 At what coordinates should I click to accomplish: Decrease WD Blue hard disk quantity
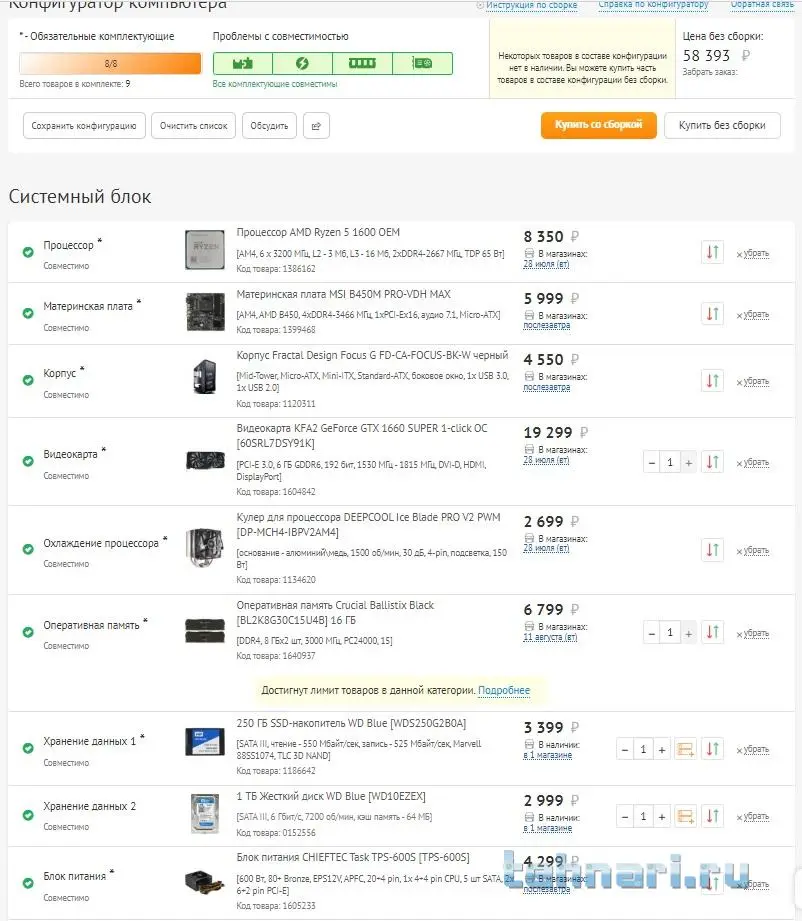(625, 816)
